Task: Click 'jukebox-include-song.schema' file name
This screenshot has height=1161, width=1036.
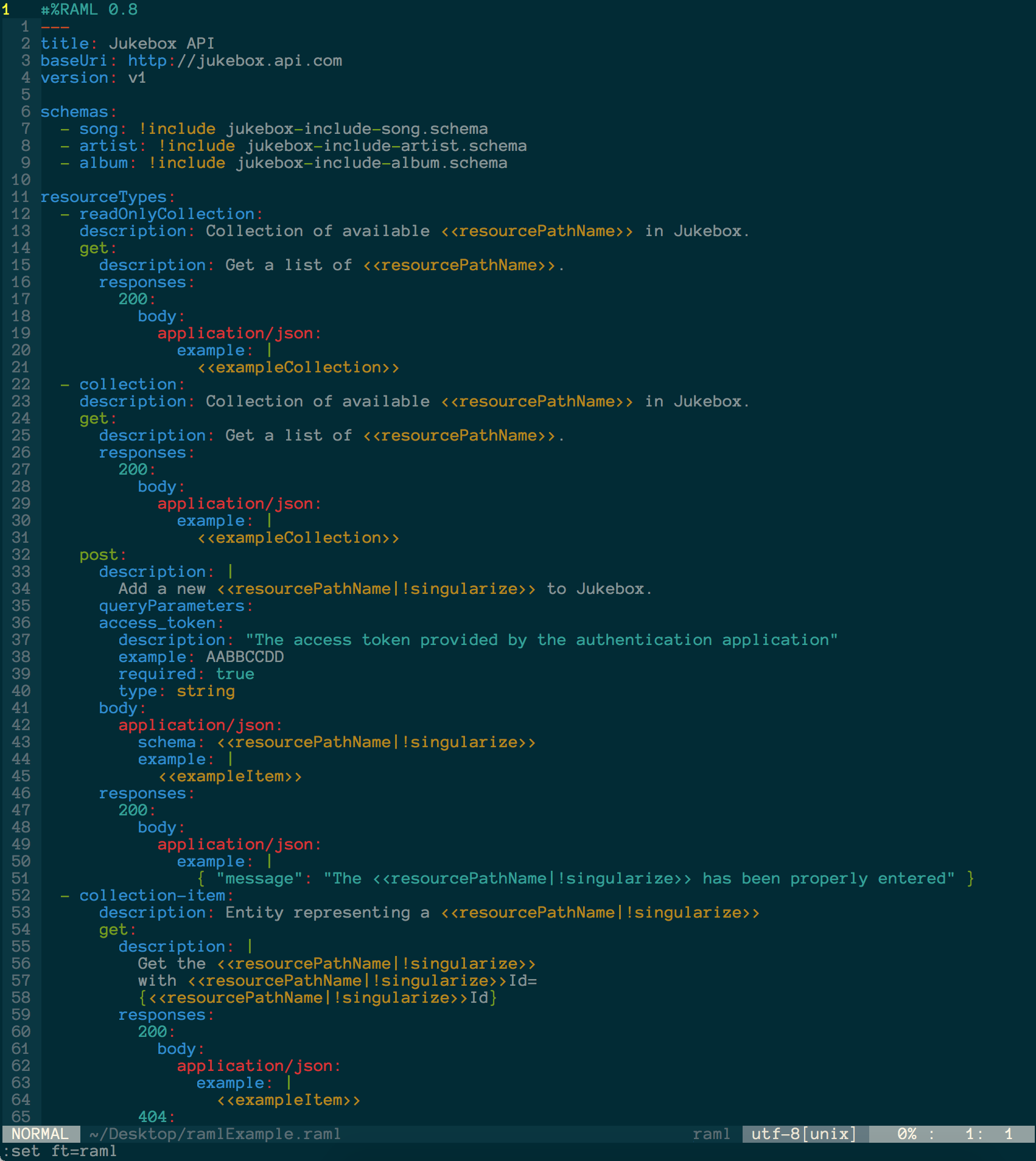Action: point(357,128)
